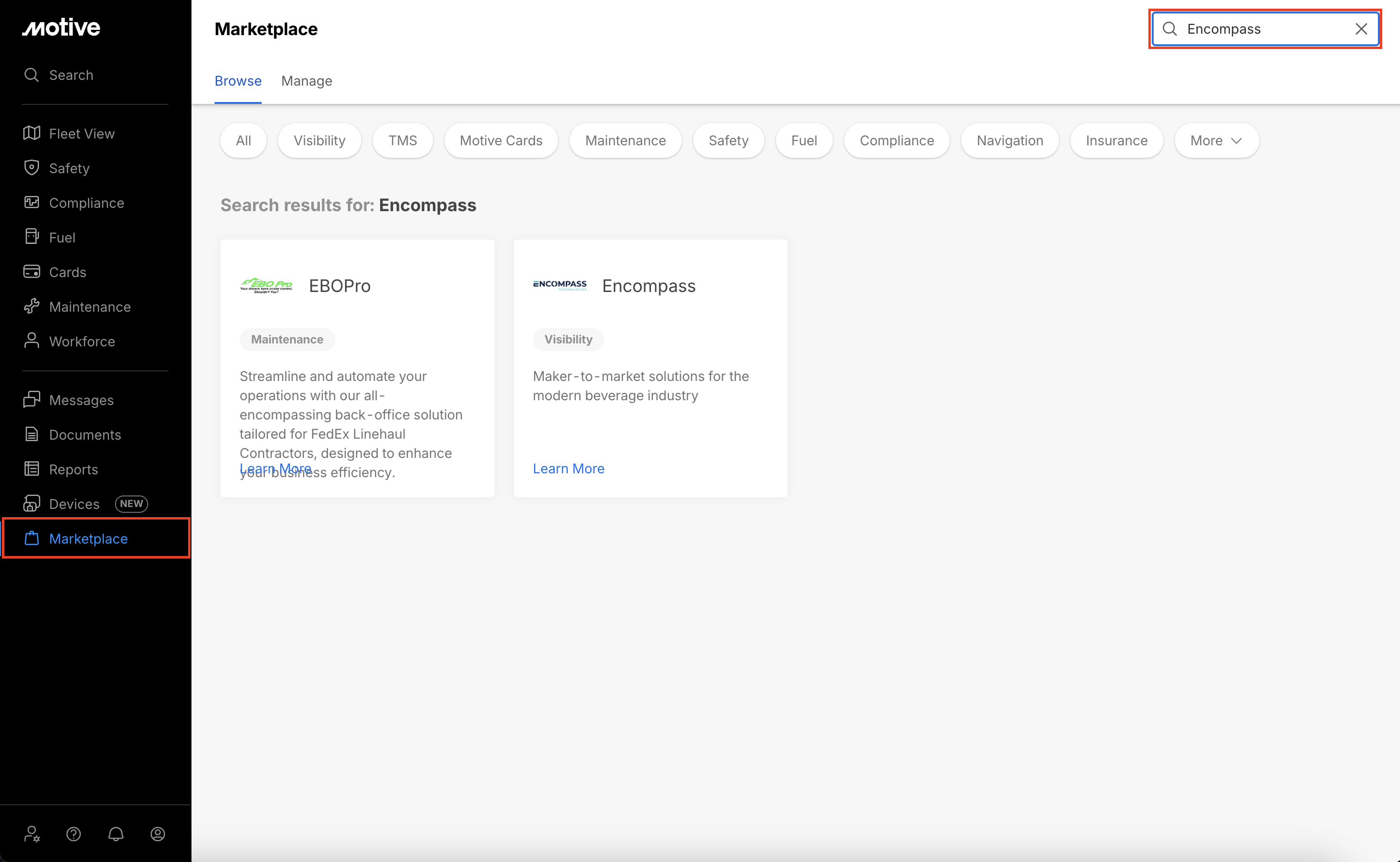The image size is (1400, 862).
Task: Switch to the Manage tab
Action: (306, 81)
